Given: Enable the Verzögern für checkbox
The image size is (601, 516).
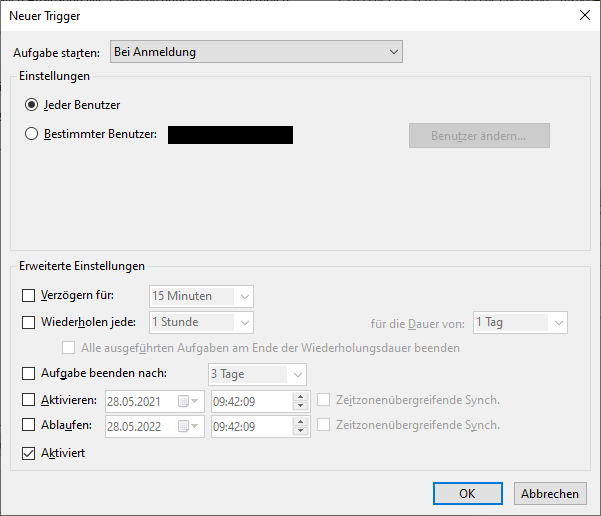Looking at the screenshot, I should [28, 296].
